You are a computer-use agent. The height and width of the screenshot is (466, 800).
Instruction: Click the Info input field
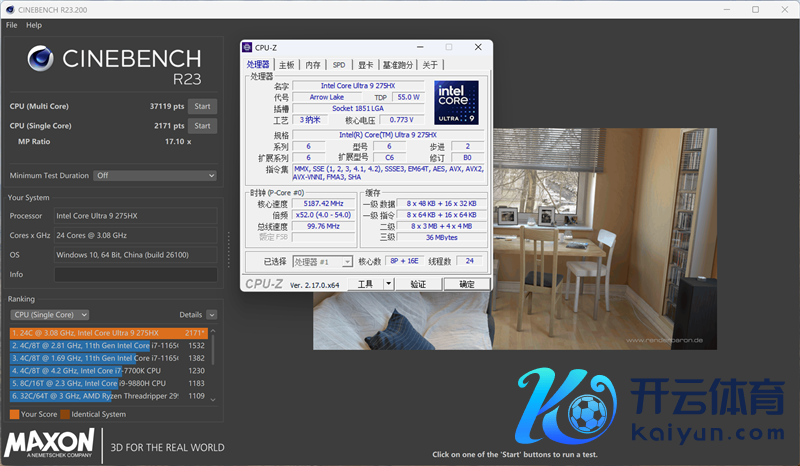(x=134, y=274)
